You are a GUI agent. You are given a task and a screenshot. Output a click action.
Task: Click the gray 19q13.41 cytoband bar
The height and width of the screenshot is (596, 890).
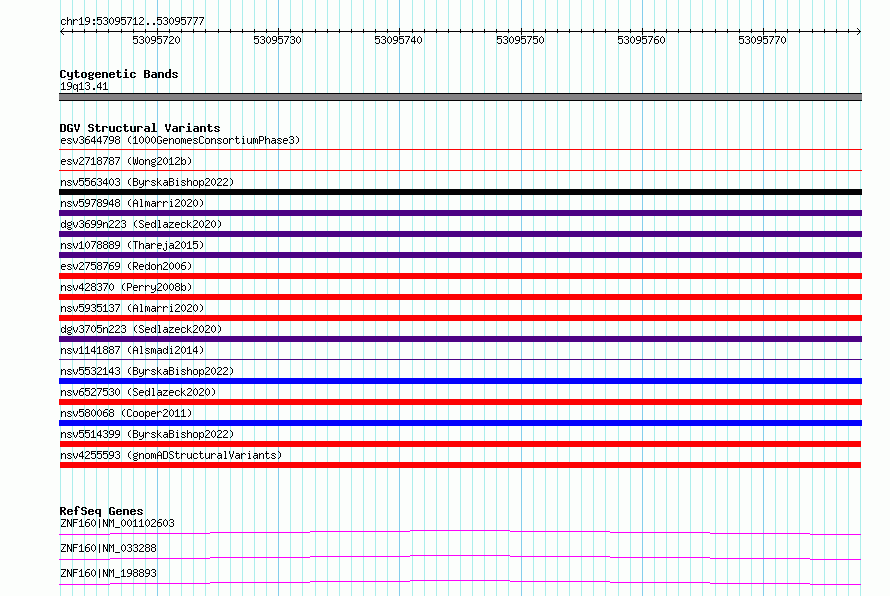460,97
